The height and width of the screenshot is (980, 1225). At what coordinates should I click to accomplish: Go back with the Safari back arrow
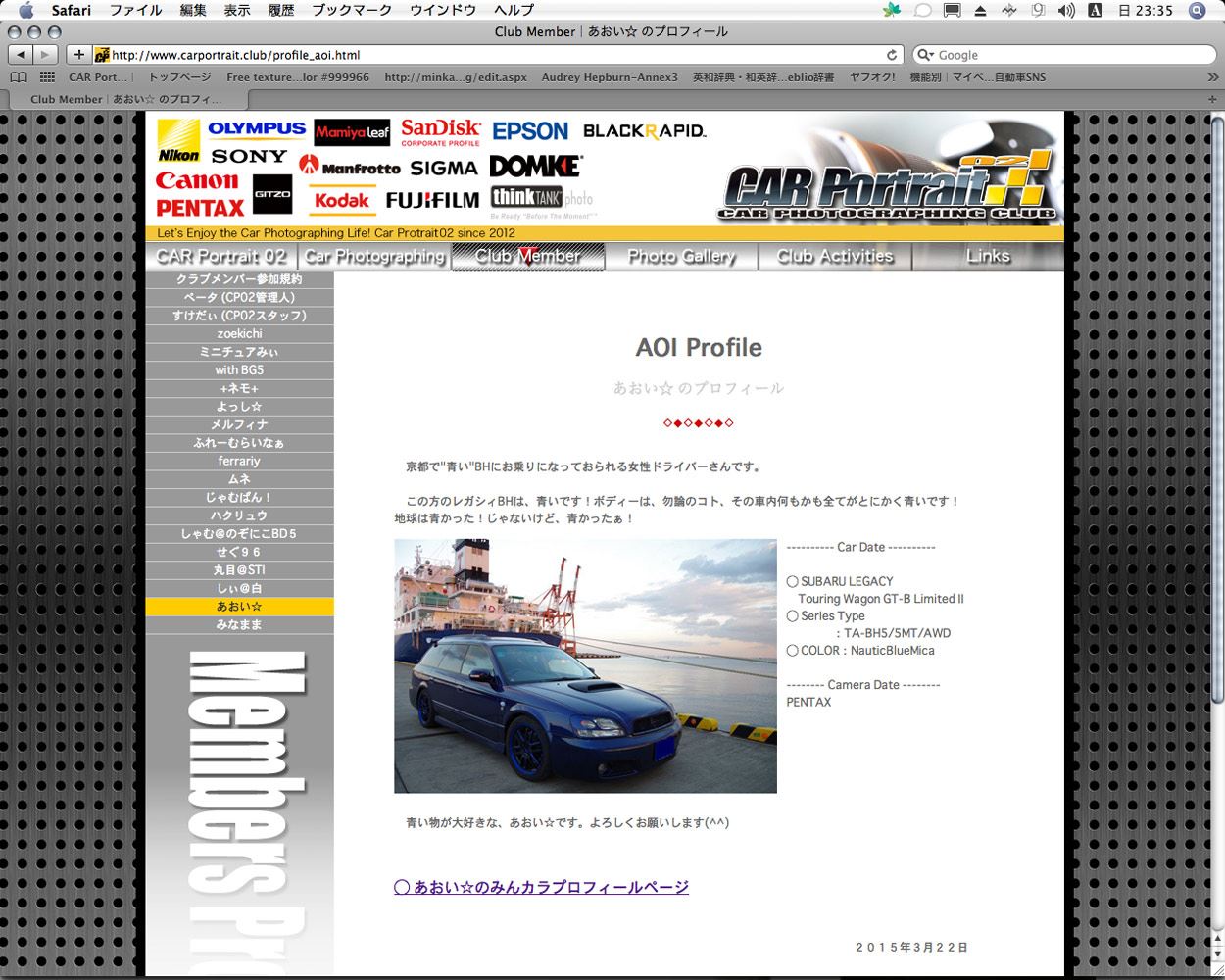point(22,55)
